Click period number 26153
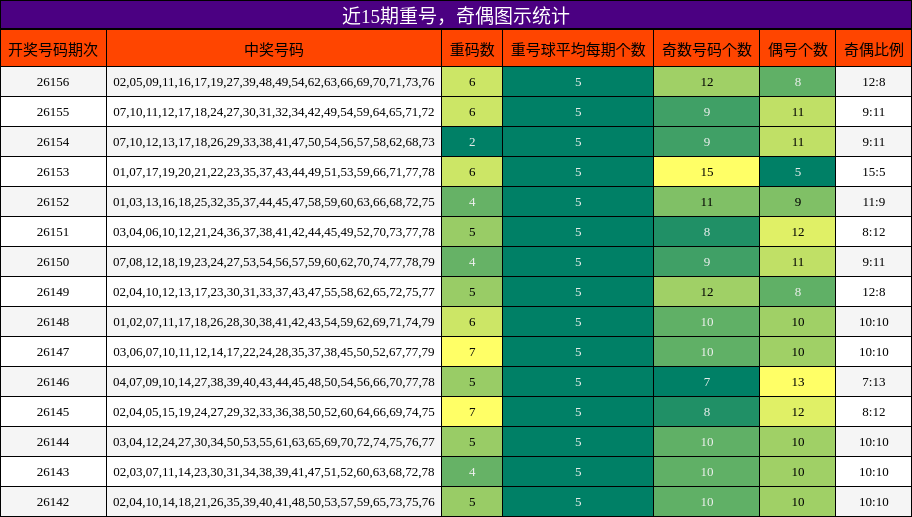912x517 pixels. [53, 172]
